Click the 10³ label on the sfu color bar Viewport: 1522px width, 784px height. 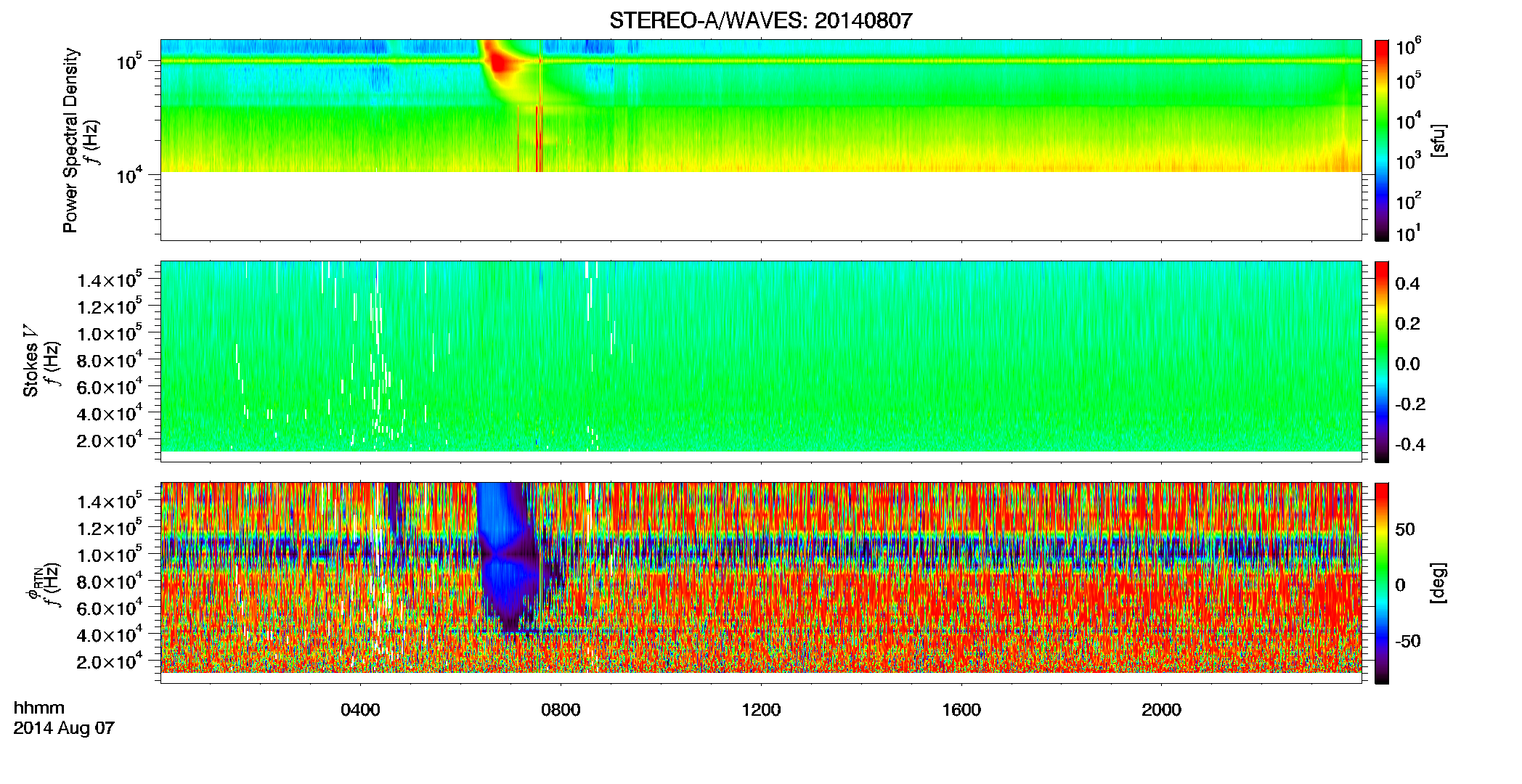1408,162
